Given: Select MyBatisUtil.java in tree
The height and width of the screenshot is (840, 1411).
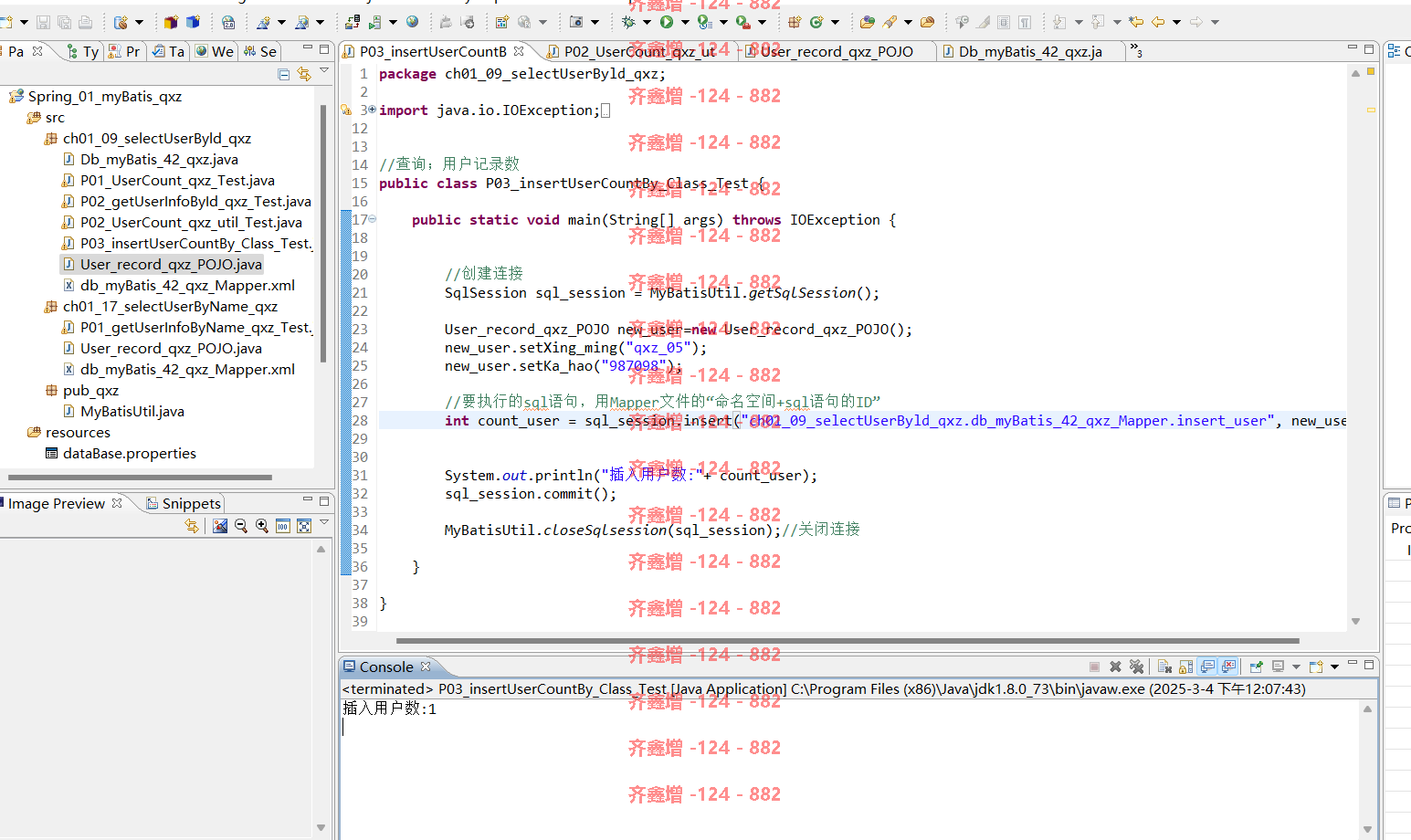Looking at the screenshot, I should (x=123, y=411).
